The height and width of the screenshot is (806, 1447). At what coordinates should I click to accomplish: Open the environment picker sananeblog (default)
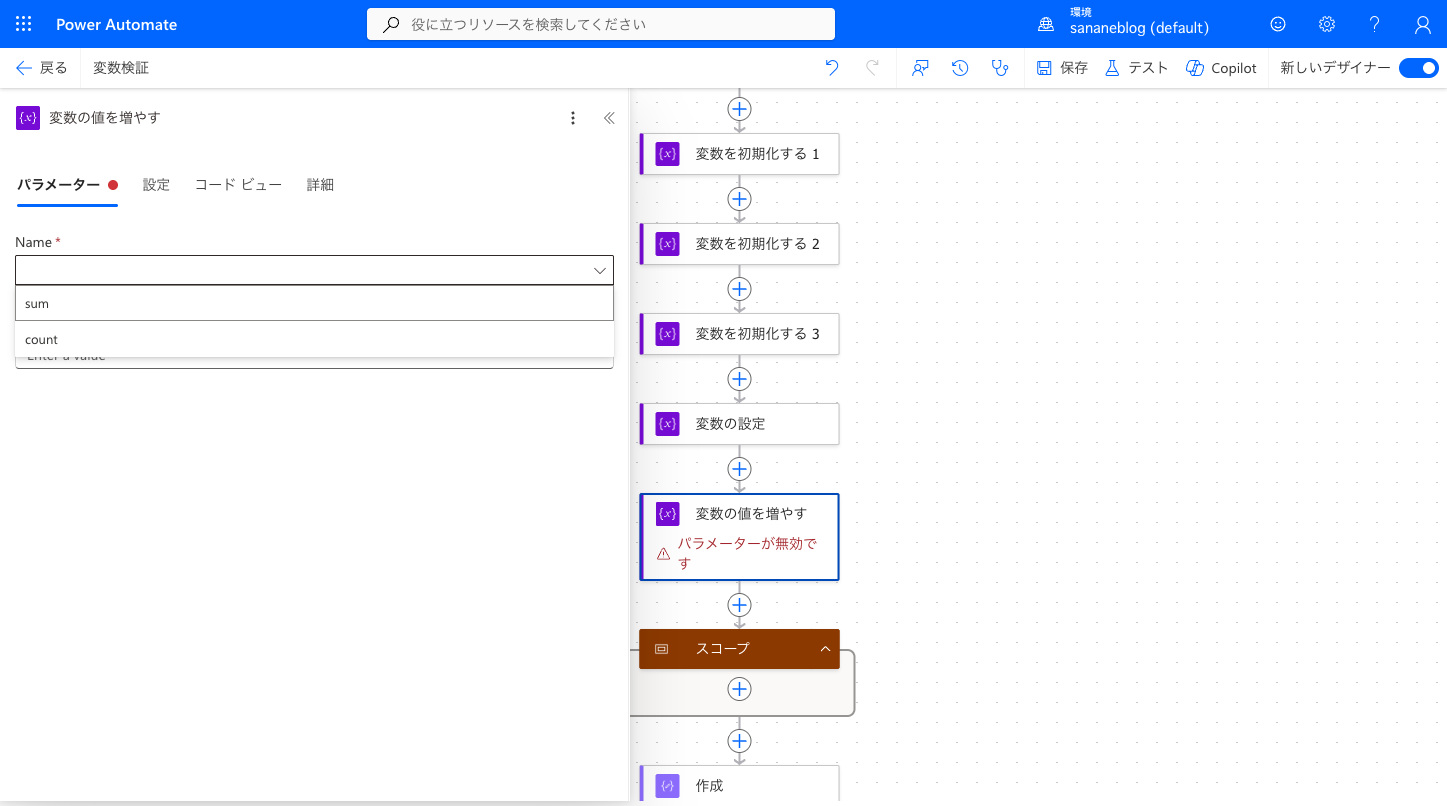tap(1123, 24)
